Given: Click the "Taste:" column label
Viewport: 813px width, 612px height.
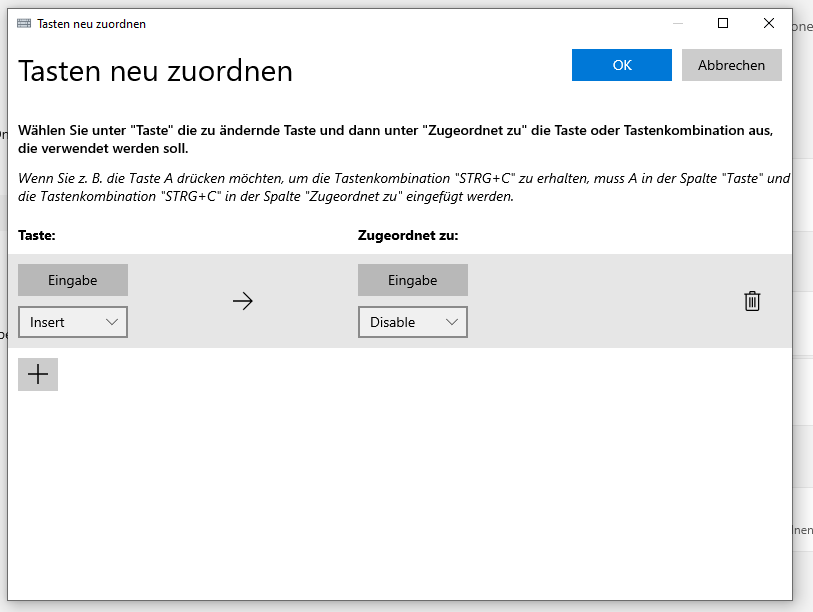Looking at the screenshot, I should tap(37, 236).
